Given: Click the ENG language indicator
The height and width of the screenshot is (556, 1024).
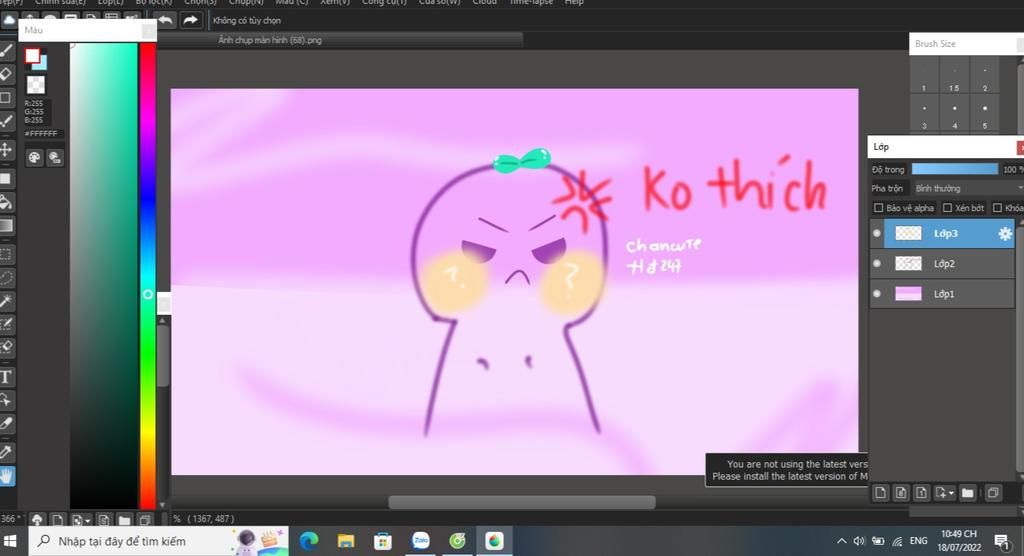Looking at the screenshot, I should [x=918, y=541].
